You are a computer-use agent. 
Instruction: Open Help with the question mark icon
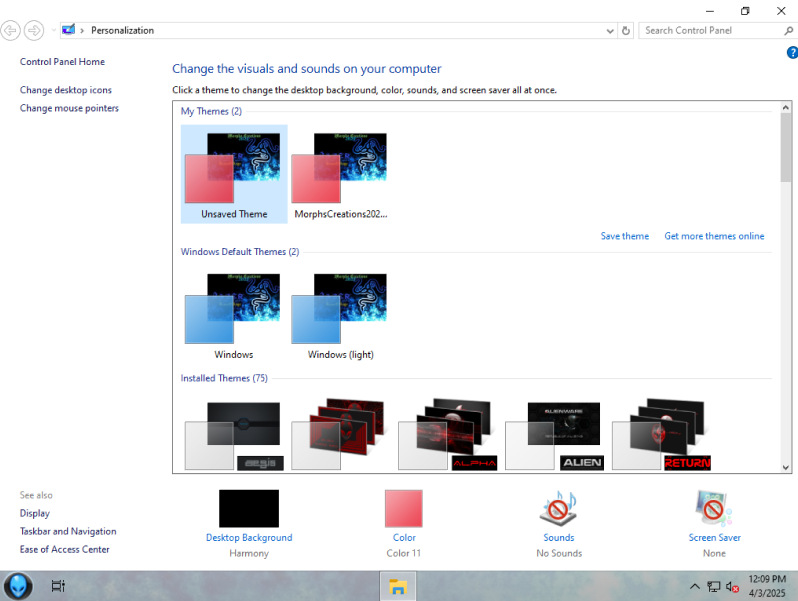tap(792, 52)
